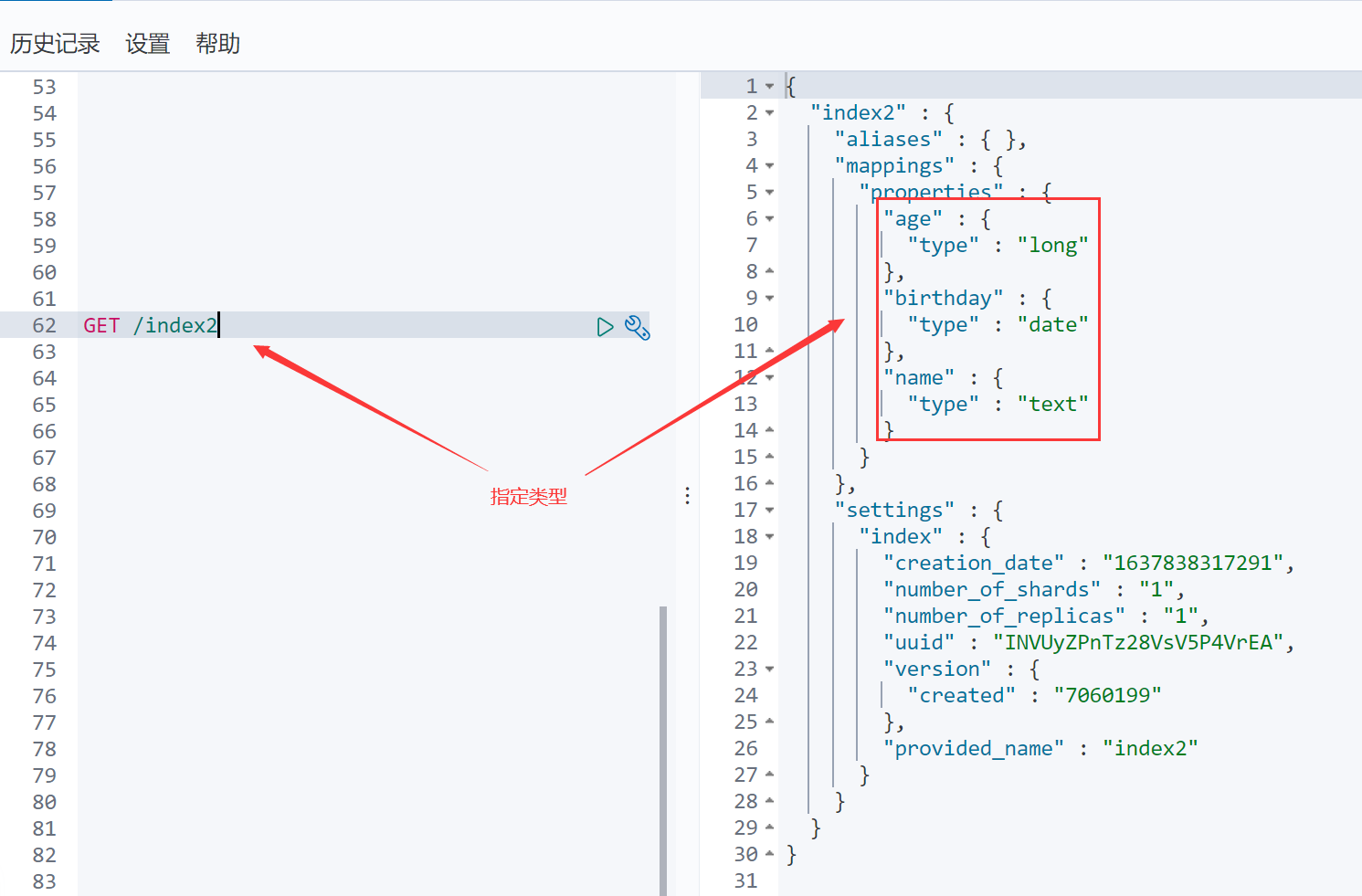The width and height of the screenshot is (1362, 896).
Task: Click the fold-end arrow on line 27
Action: click(769, 775)
